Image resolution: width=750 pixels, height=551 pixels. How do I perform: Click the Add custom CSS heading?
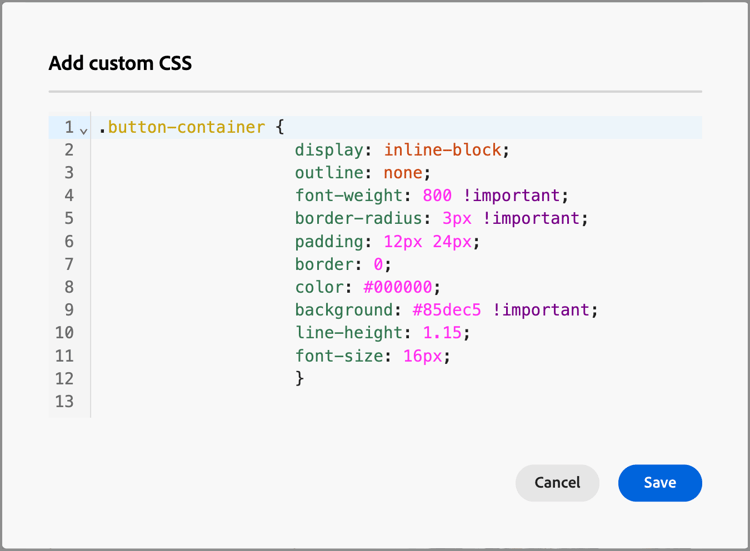point(120,64)
